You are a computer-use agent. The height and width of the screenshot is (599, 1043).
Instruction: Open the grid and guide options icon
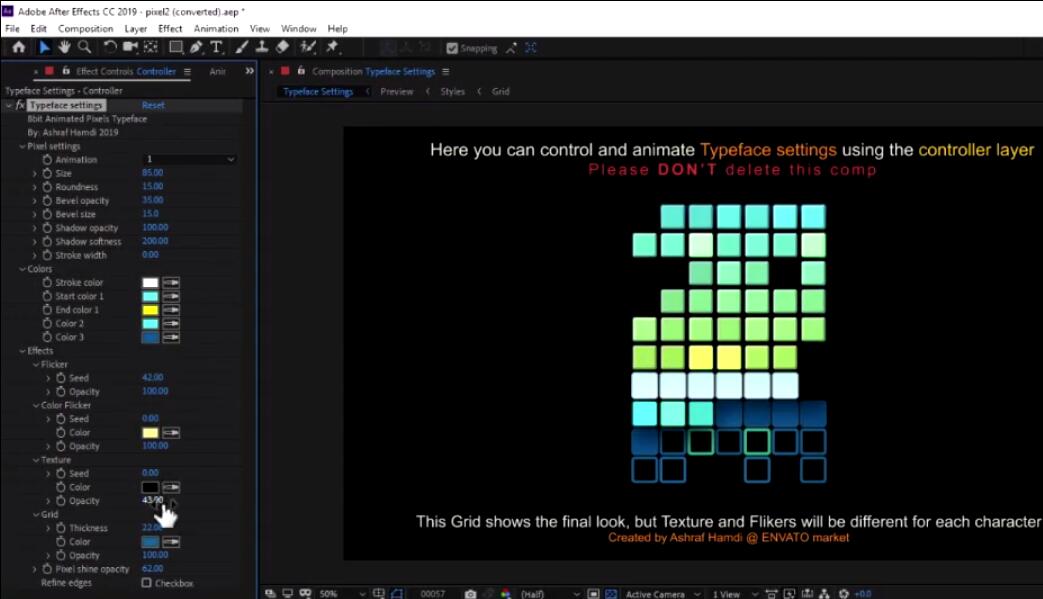pyautogui.click(x=378, y=594)
